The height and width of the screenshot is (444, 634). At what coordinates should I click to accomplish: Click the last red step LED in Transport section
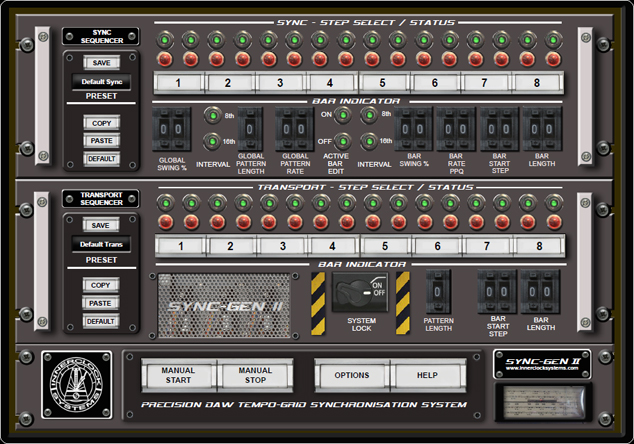tap(553, 220)
